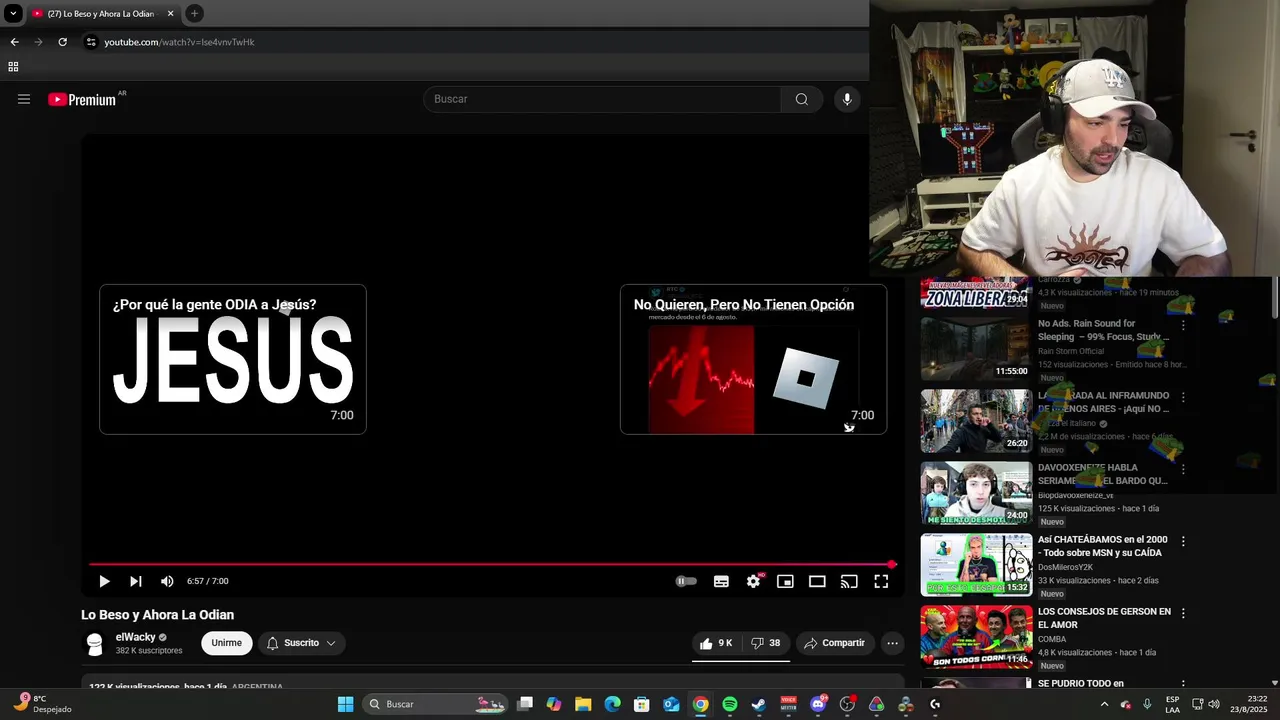
Task: Open options for the GERSON consejos video
Action: [1183, 613]
